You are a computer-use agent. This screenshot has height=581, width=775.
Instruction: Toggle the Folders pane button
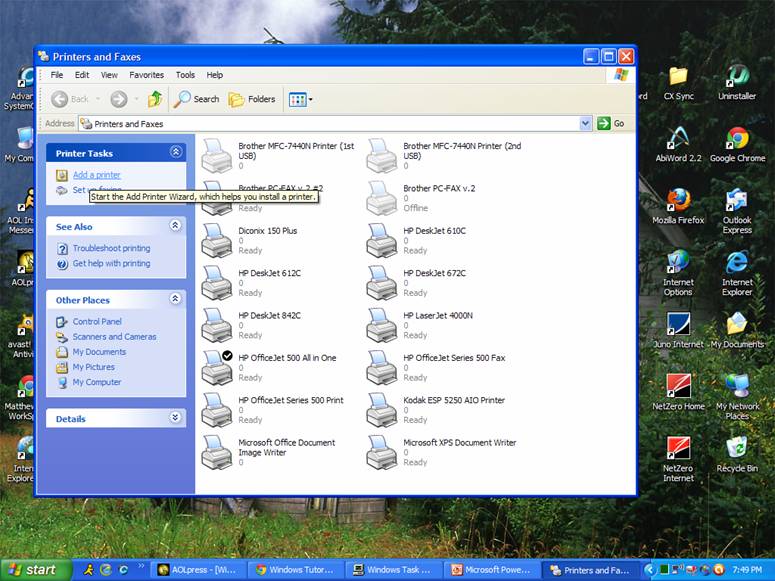[252, 99]
